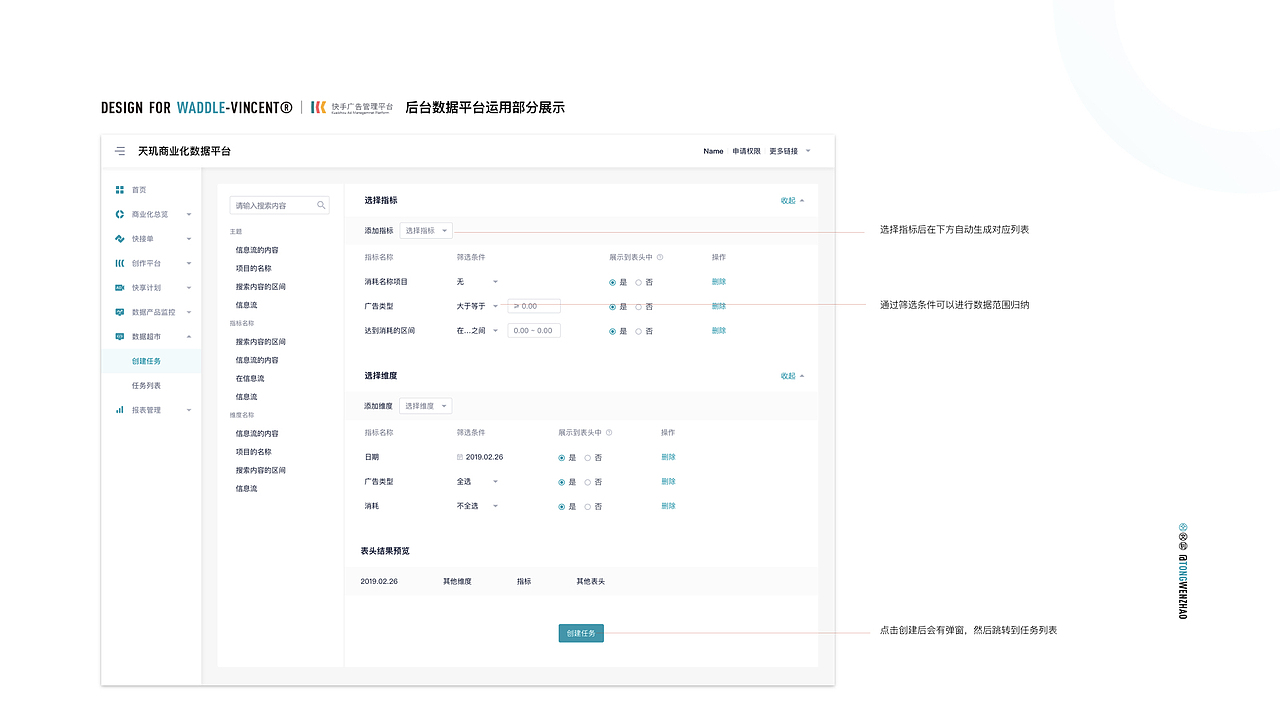This screenshot has height=720, width=1280.
Task: Click the 数据产品监控 sidebar icon
Action: [120, 312]
